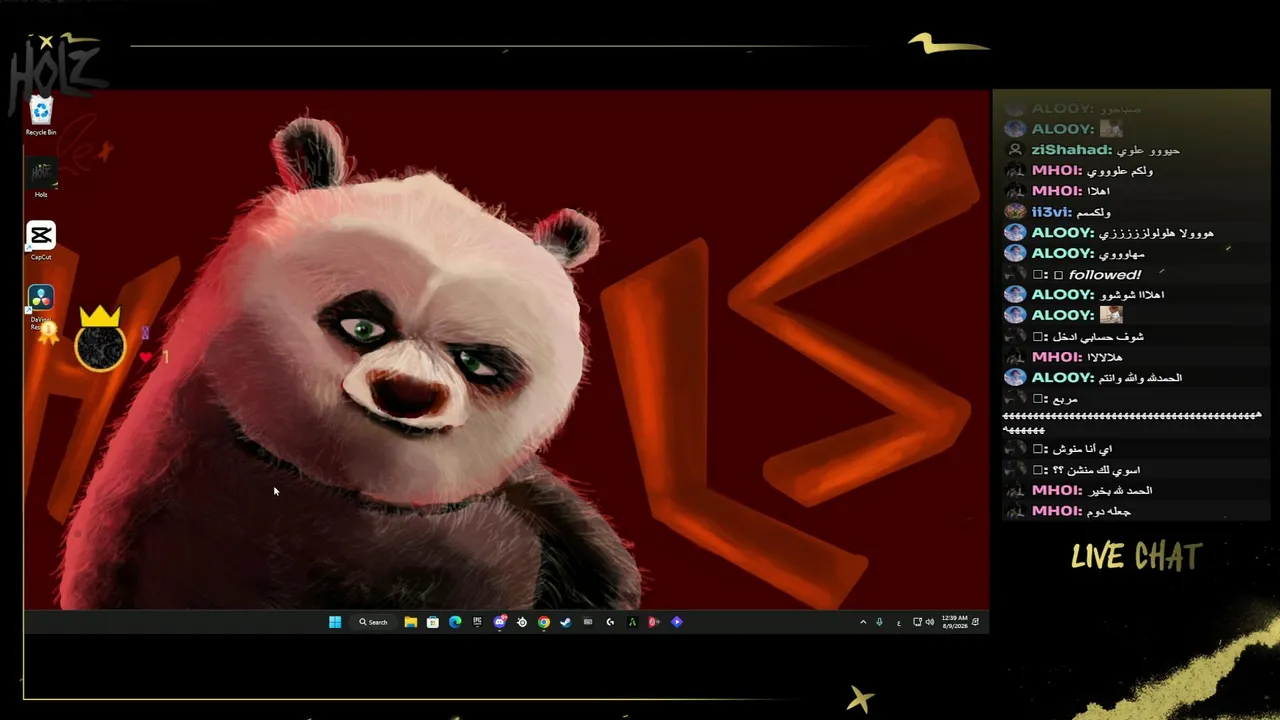Open Epic Games Launcher on the taskbar
Viewport: 1280px width, 720px height.
click(477, 622)
